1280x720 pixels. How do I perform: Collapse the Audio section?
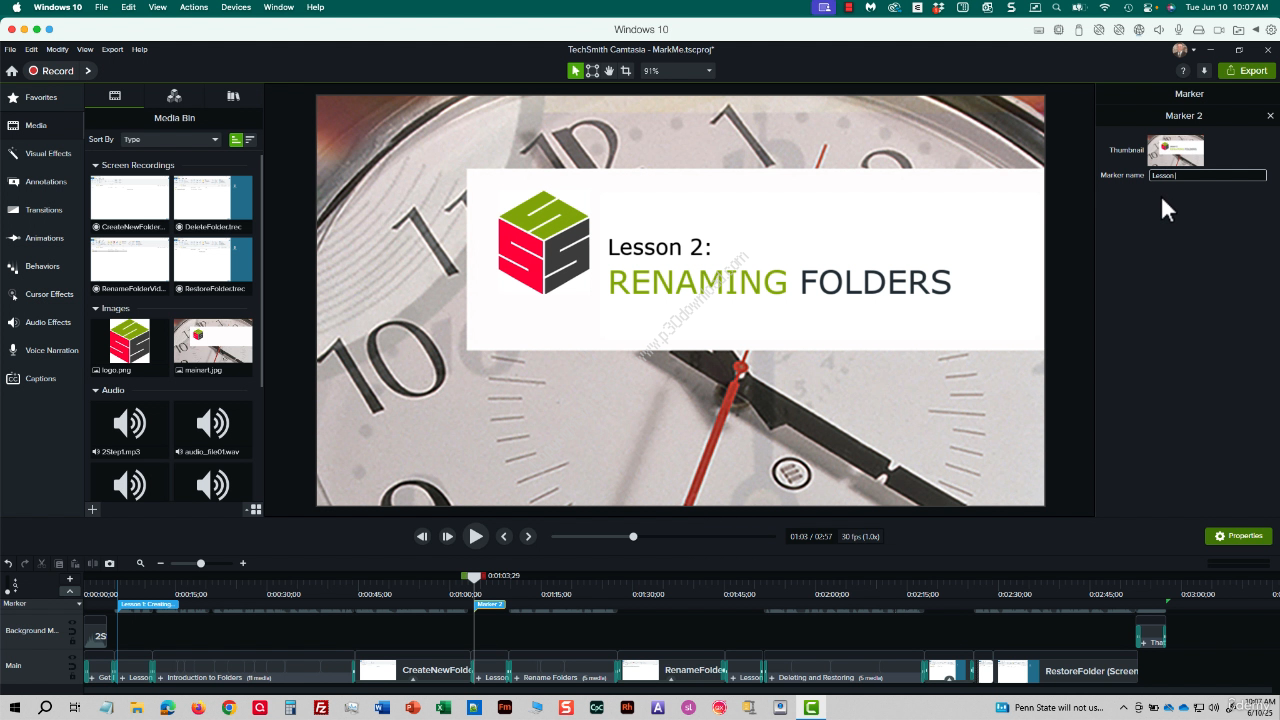(96, 390)
